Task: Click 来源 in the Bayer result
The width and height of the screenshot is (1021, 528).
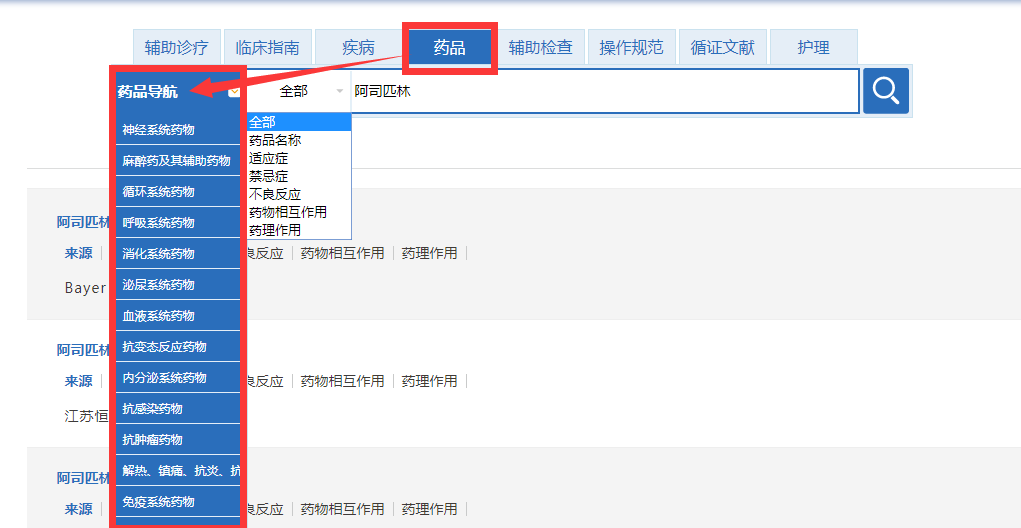Action: (x=78, y=253)
